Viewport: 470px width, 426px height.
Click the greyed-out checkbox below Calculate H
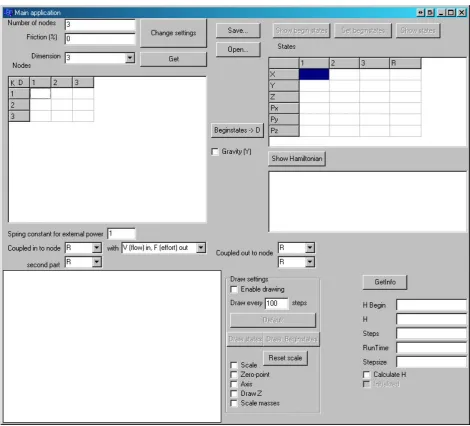[366, 384]
